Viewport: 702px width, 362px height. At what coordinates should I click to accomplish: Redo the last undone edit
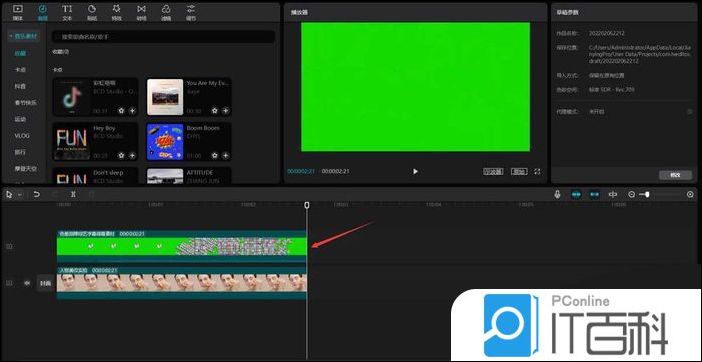(x=56, y=195)
